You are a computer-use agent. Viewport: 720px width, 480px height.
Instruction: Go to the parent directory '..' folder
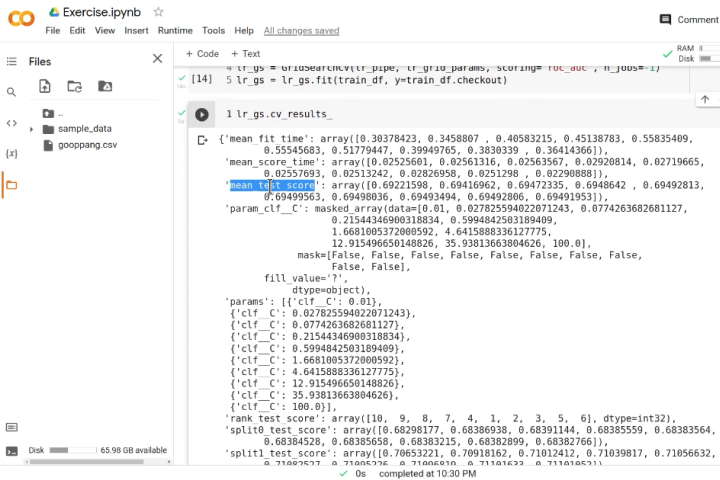pyautogui.click(x=53, y=113)
